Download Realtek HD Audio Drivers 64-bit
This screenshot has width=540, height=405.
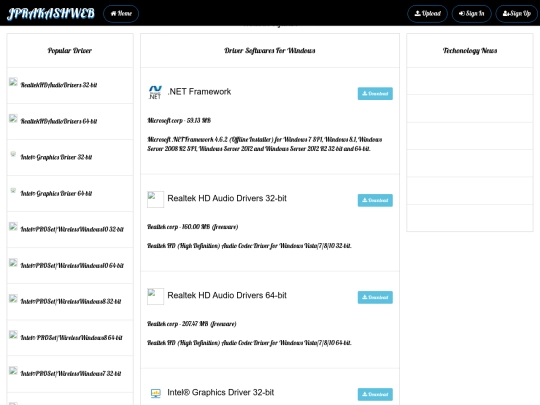(375, 298)
